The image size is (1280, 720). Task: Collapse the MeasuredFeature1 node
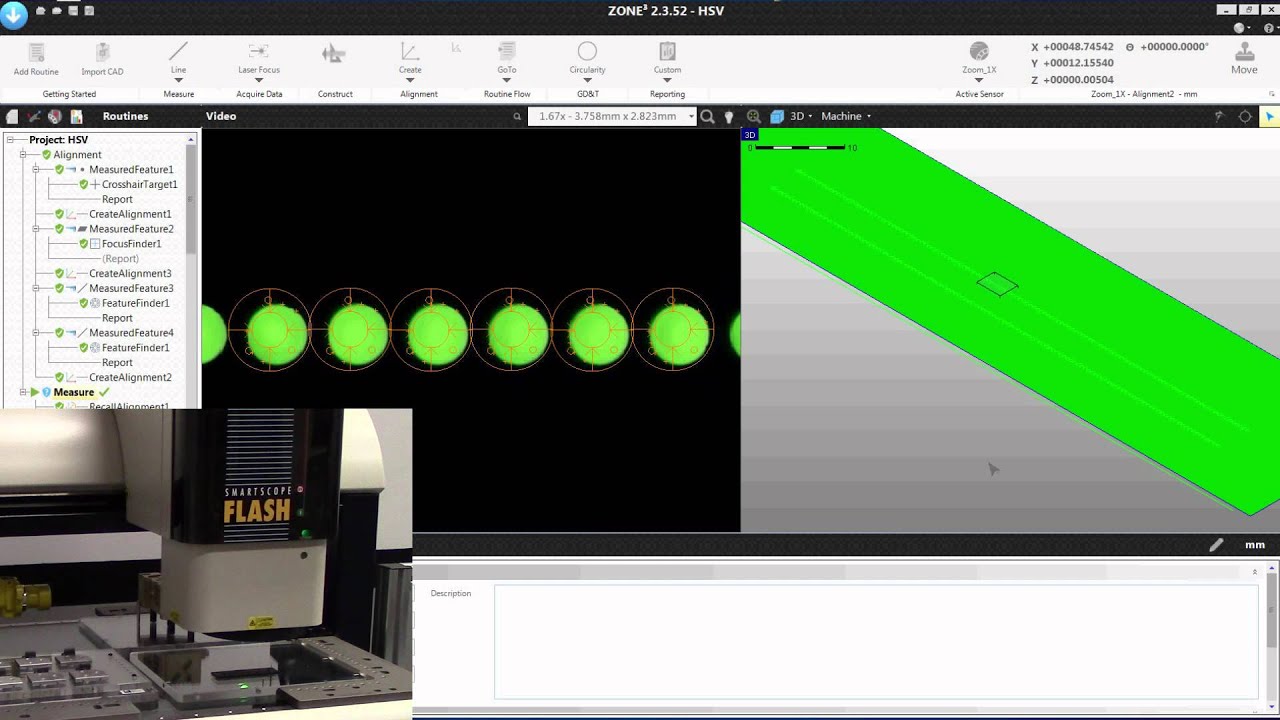(35, 169)
